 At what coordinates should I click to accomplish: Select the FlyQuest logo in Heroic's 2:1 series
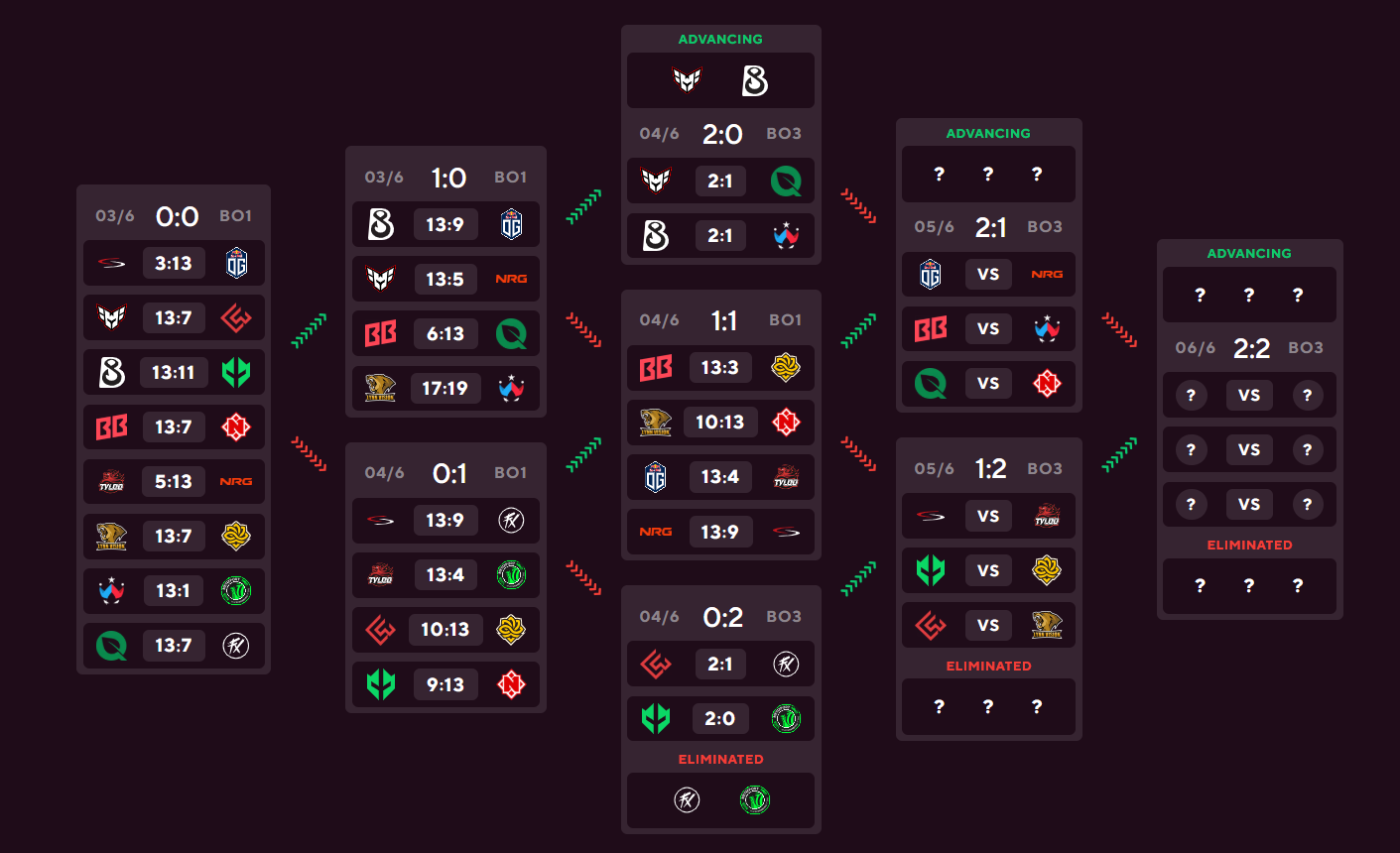click(x=786, y=181)
